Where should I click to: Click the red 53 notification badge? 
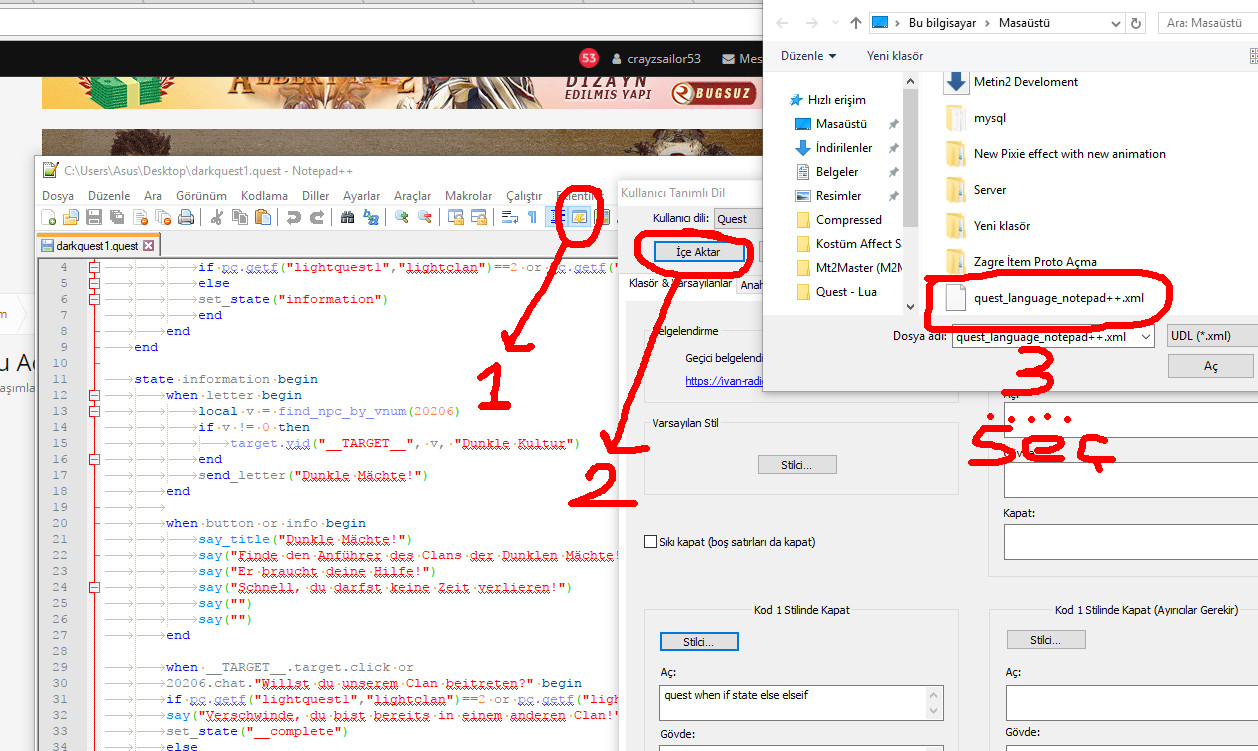coord(589,58)
